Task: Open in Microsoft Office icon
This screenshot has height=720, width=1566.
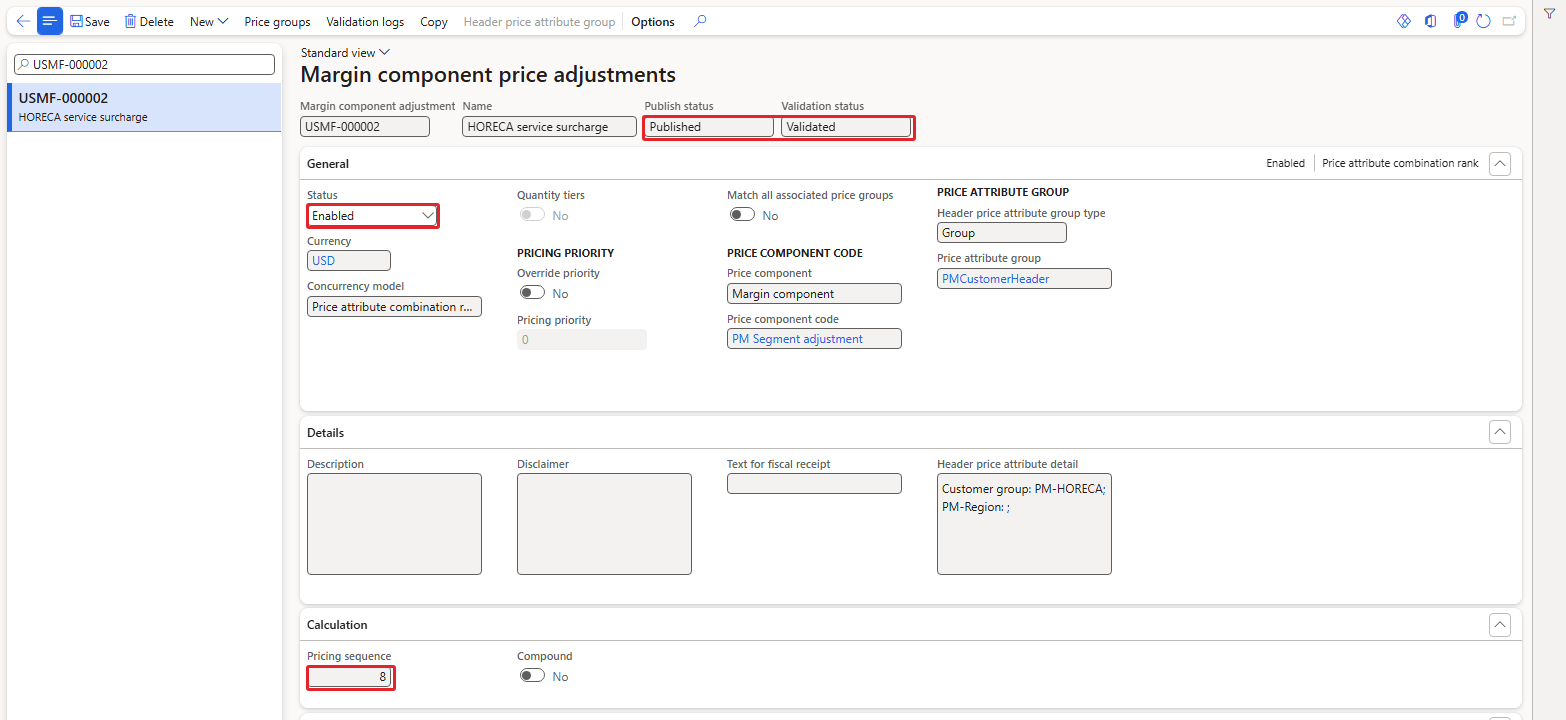Action: [x=1431, y=21]
